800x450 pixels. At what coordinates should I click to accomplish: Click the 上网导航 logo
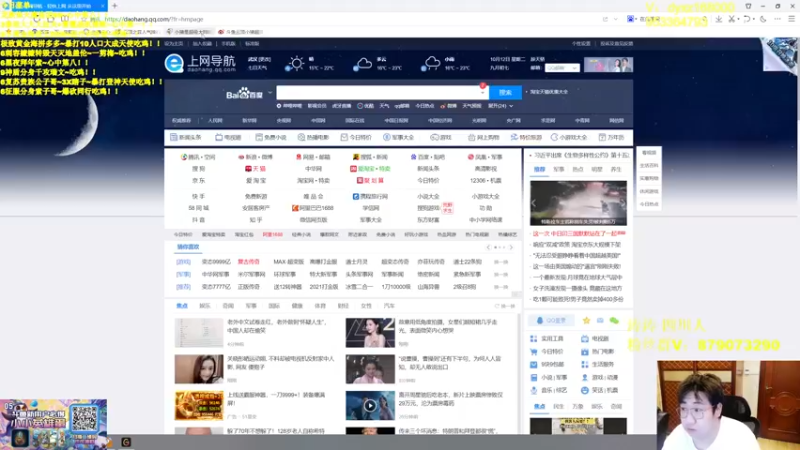tap(200, 63)
